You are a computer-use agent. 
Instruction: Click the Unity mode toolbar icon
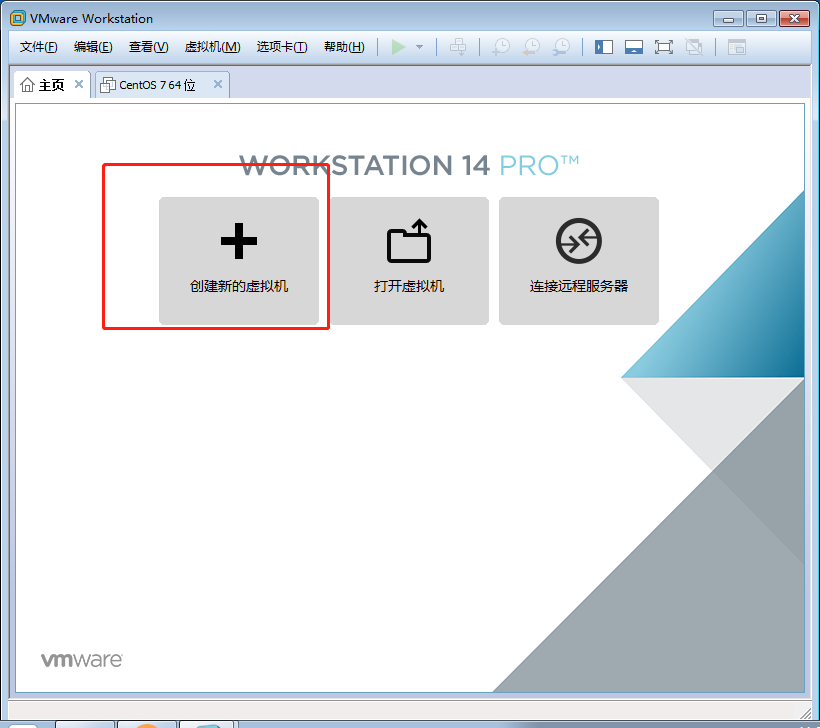point(694,47)
